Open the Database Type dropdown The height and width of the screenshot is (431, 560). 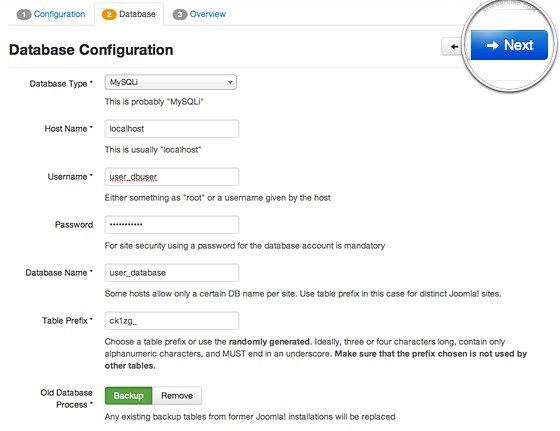tap(171, 82)
